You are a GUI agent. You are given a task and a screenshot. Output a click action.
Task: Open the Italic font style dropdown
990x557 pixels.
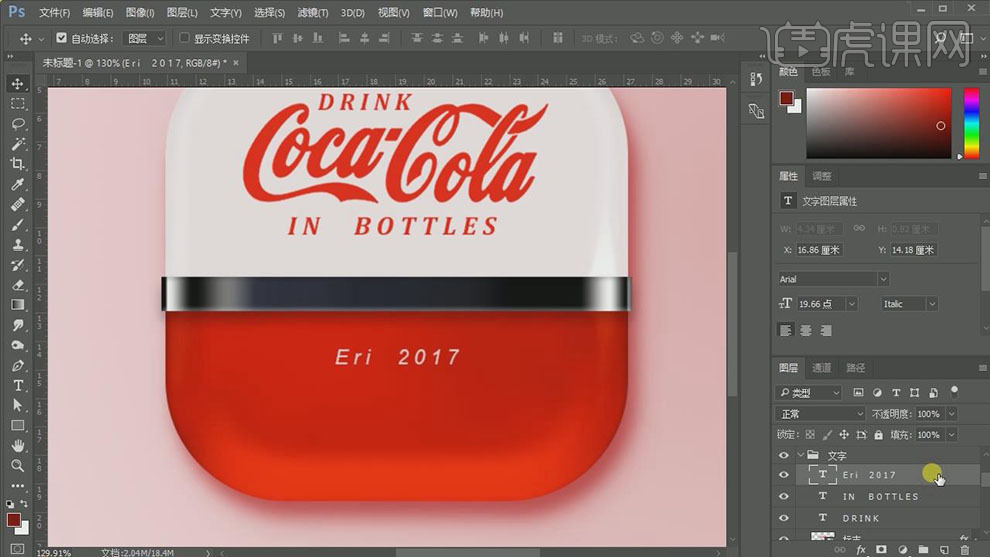(x=909, y=304)
